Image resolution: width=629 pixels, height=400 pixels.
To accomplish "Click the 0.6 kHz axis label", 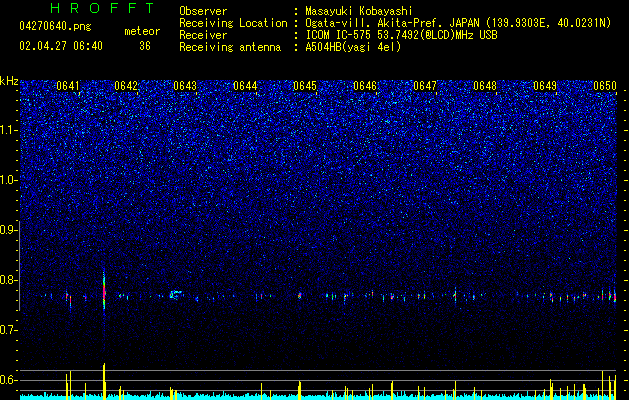I will click(9, 380).
